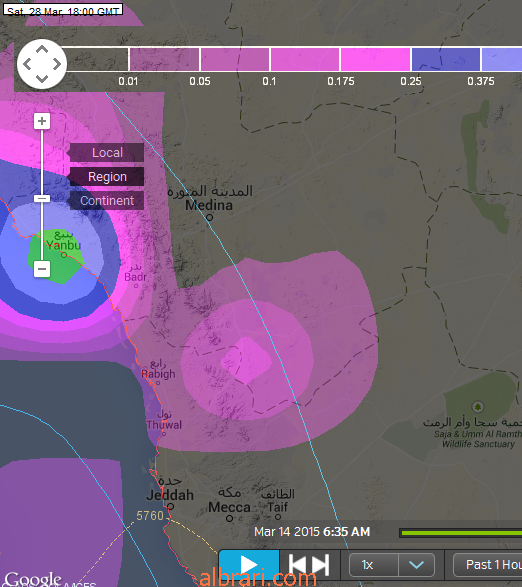Image resolution: width=522 pixels, height=587 pixels.
Task: Pan the map up with arrow
Action: (x=42, y=49)
